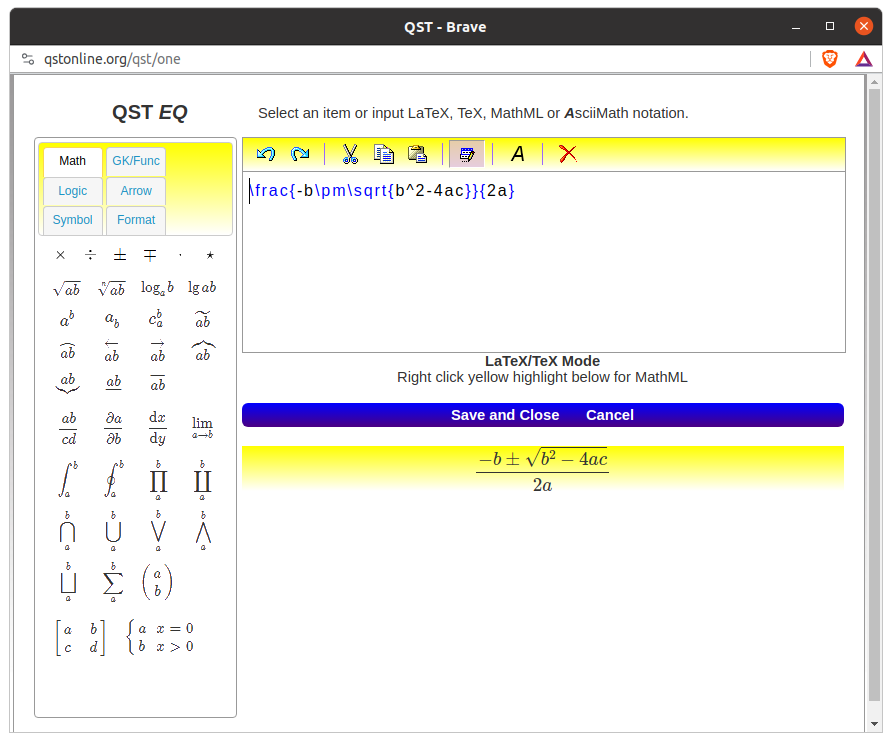The image size is (892, 742).
Task: Insert the big union template
Action: [113, 531]
